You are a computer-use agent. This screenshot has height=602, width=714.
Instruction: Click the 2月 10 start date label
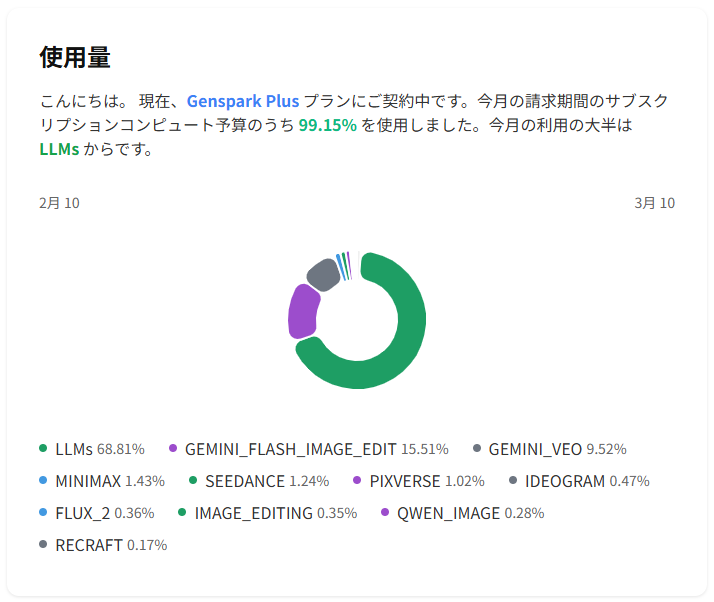59,203
